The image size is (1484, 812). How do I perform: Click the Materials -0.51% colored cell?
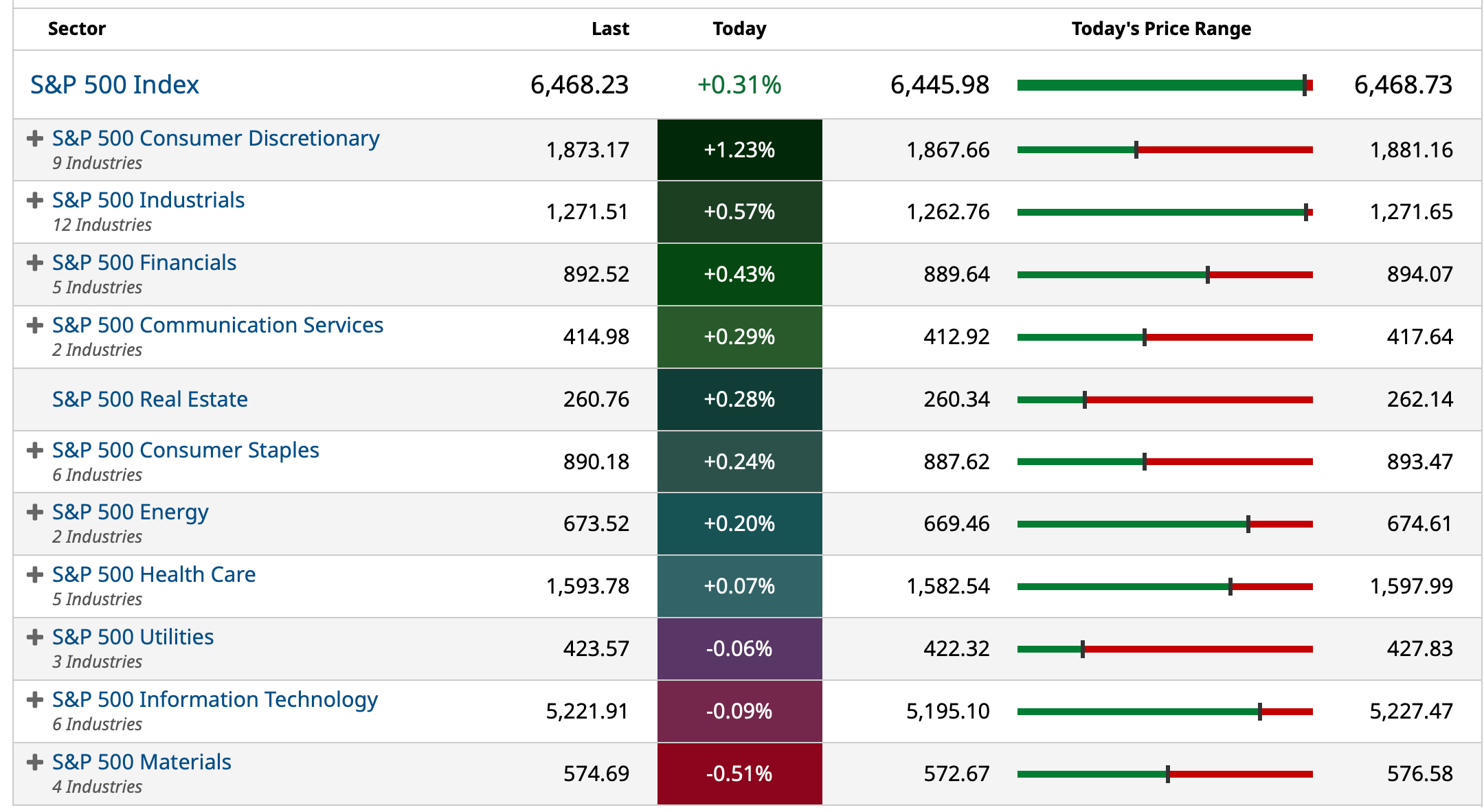coord(739,774)
